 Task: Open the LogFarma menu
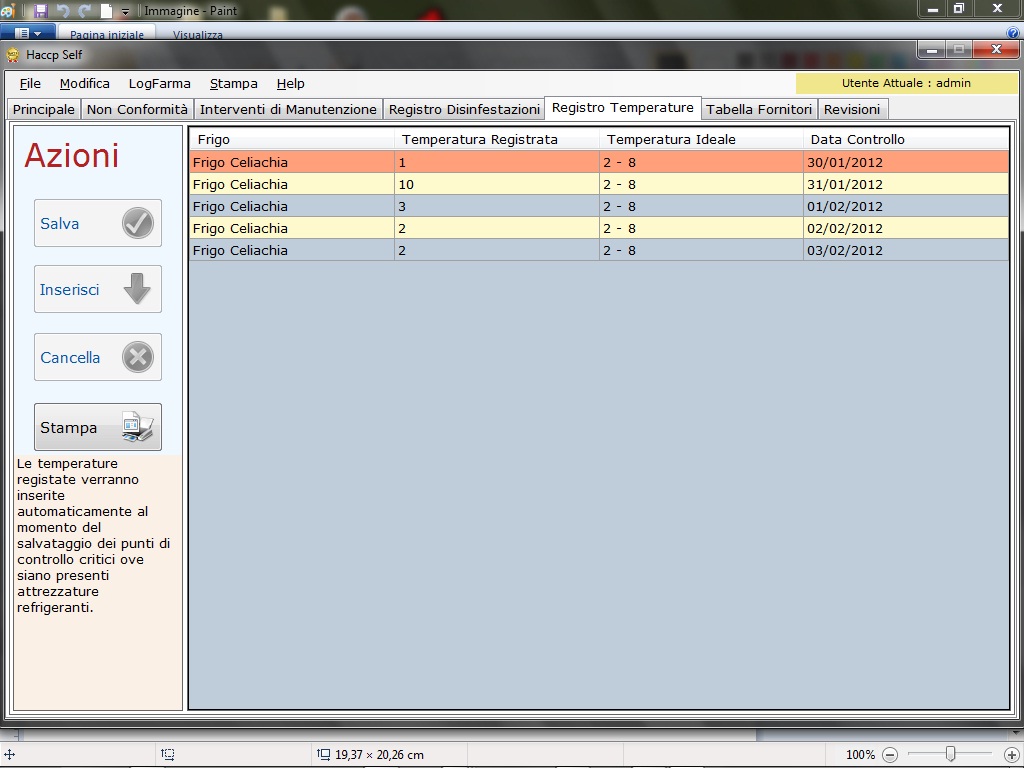tap(159, 84)
